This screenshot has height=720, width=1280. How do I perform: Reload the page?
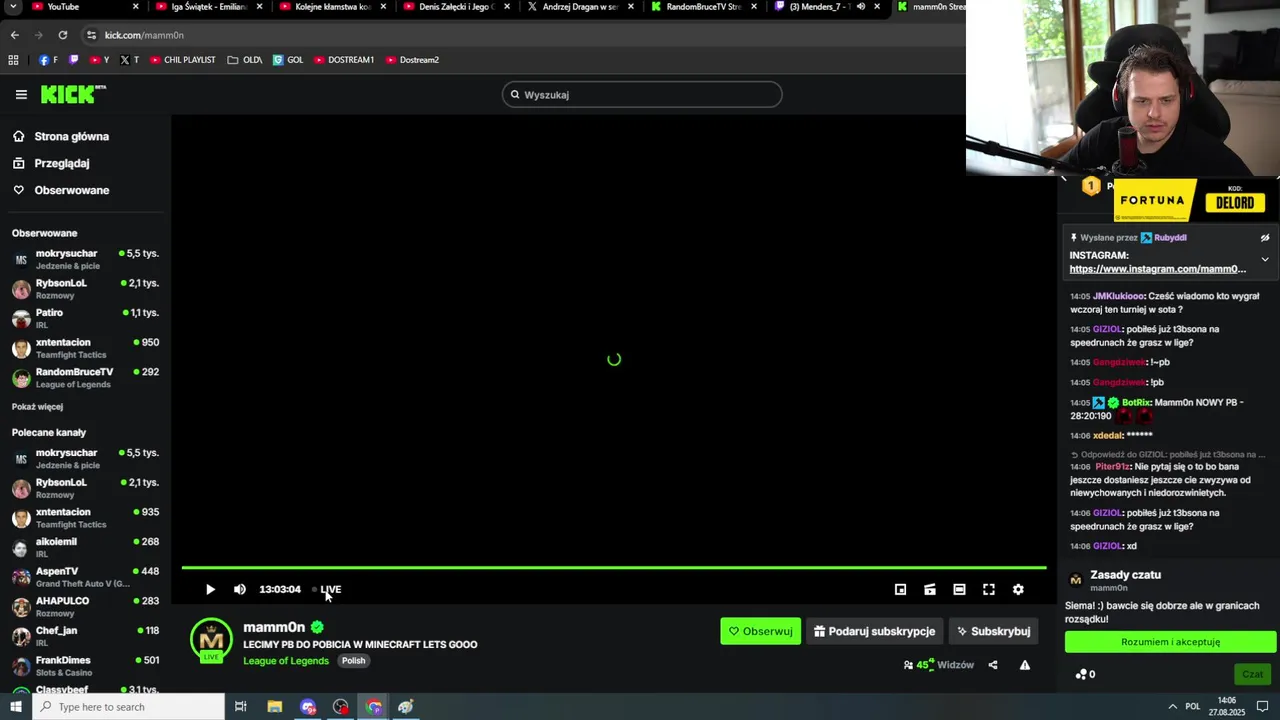click(62, 35)
